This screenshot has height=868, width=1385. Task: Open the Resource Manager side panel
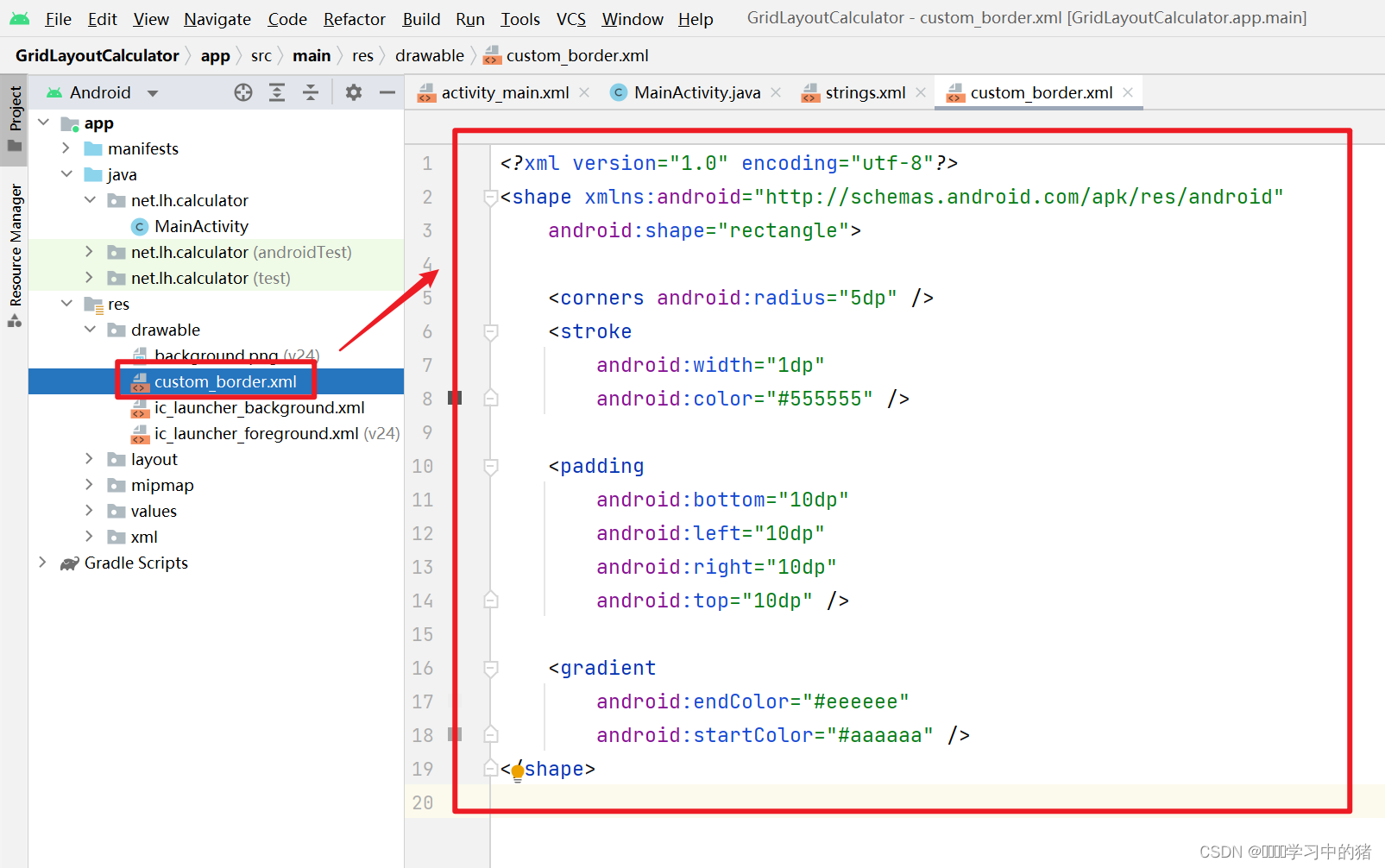tap(15, 255)
